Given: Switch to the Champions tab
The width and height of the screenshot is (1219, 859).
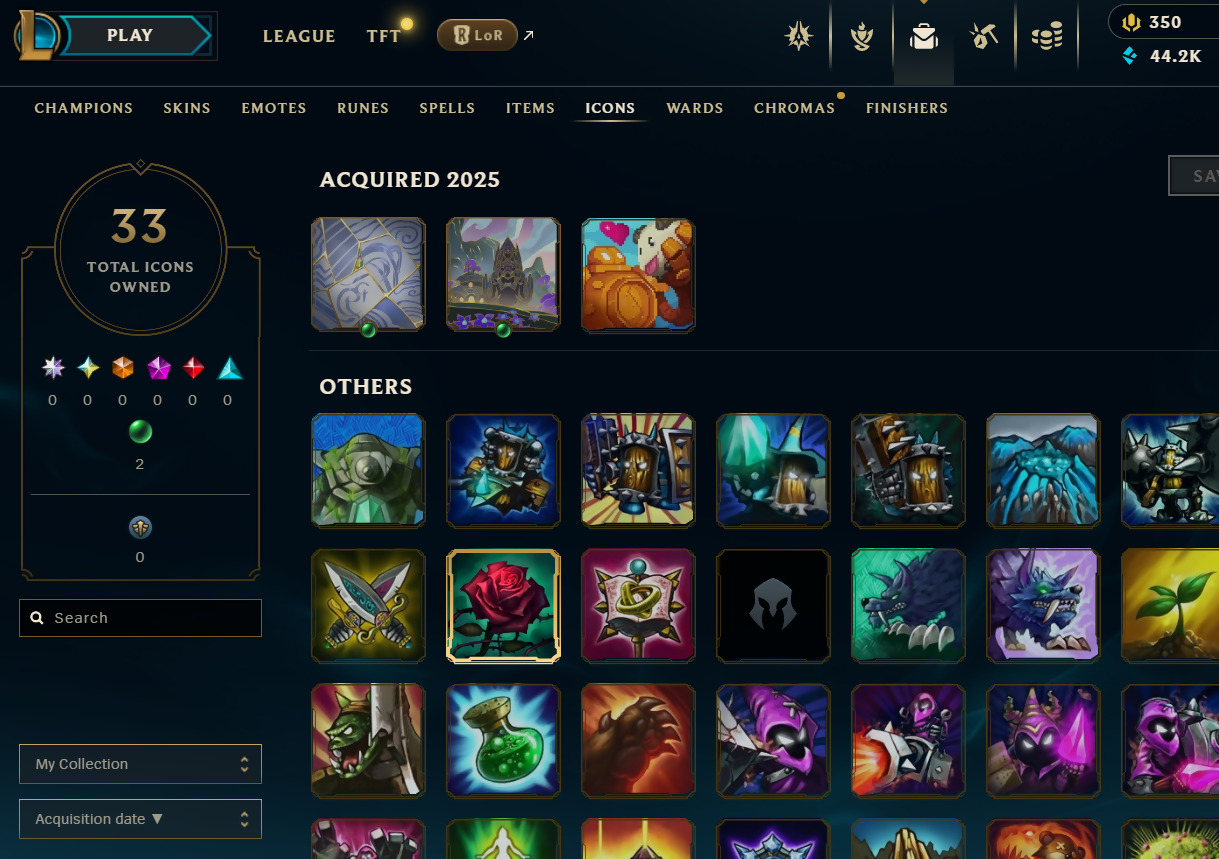Looking at the screenshot, I should coord(84,108).
